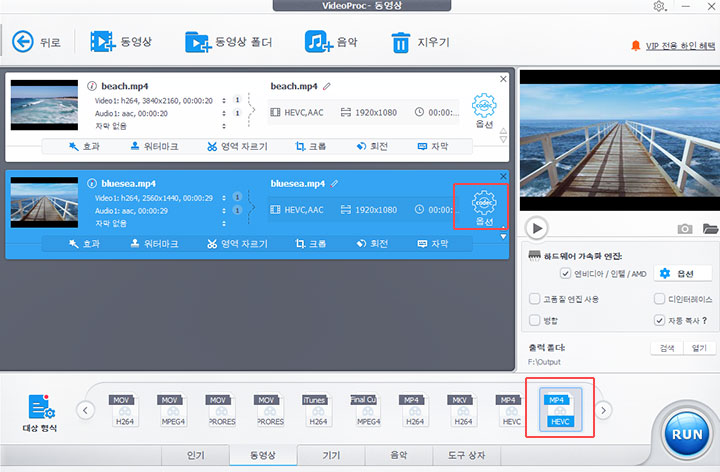Screen dimensions: 720x472
Task: Open hardware acceleration 옵션 button
Action: tap(682, 274)
